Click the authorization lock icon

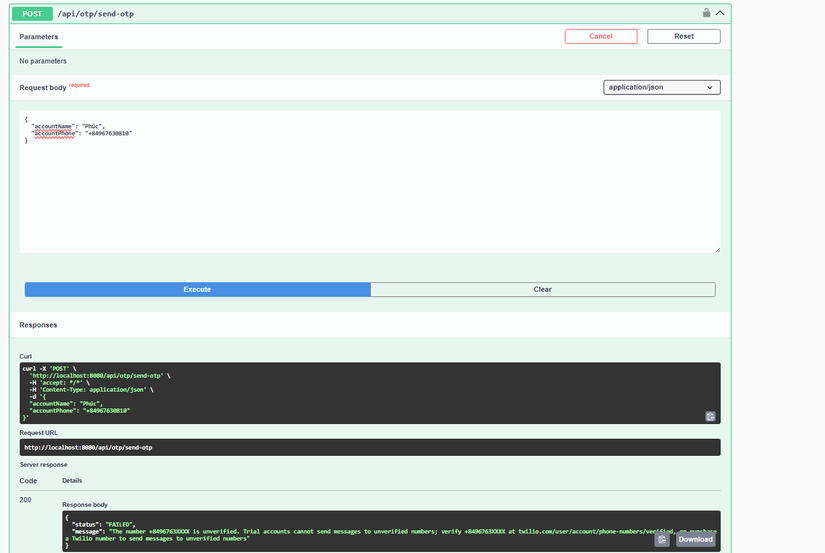706,13
